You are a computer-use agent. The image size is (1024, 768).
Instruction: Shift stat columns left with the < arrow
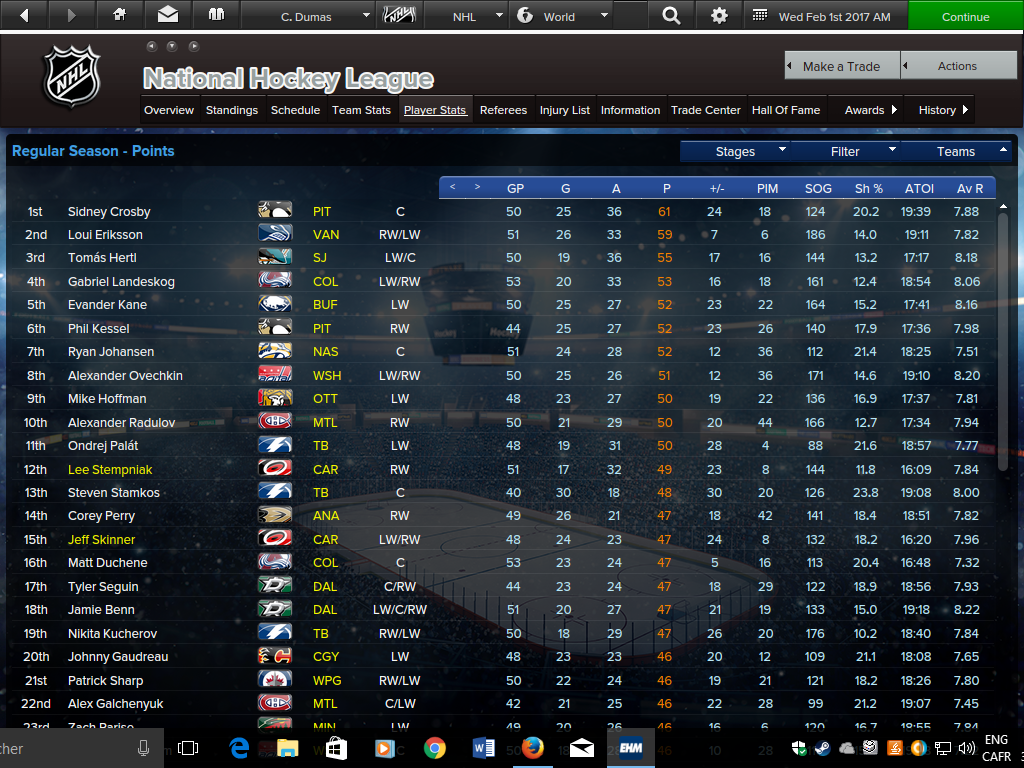click(453, 187)
